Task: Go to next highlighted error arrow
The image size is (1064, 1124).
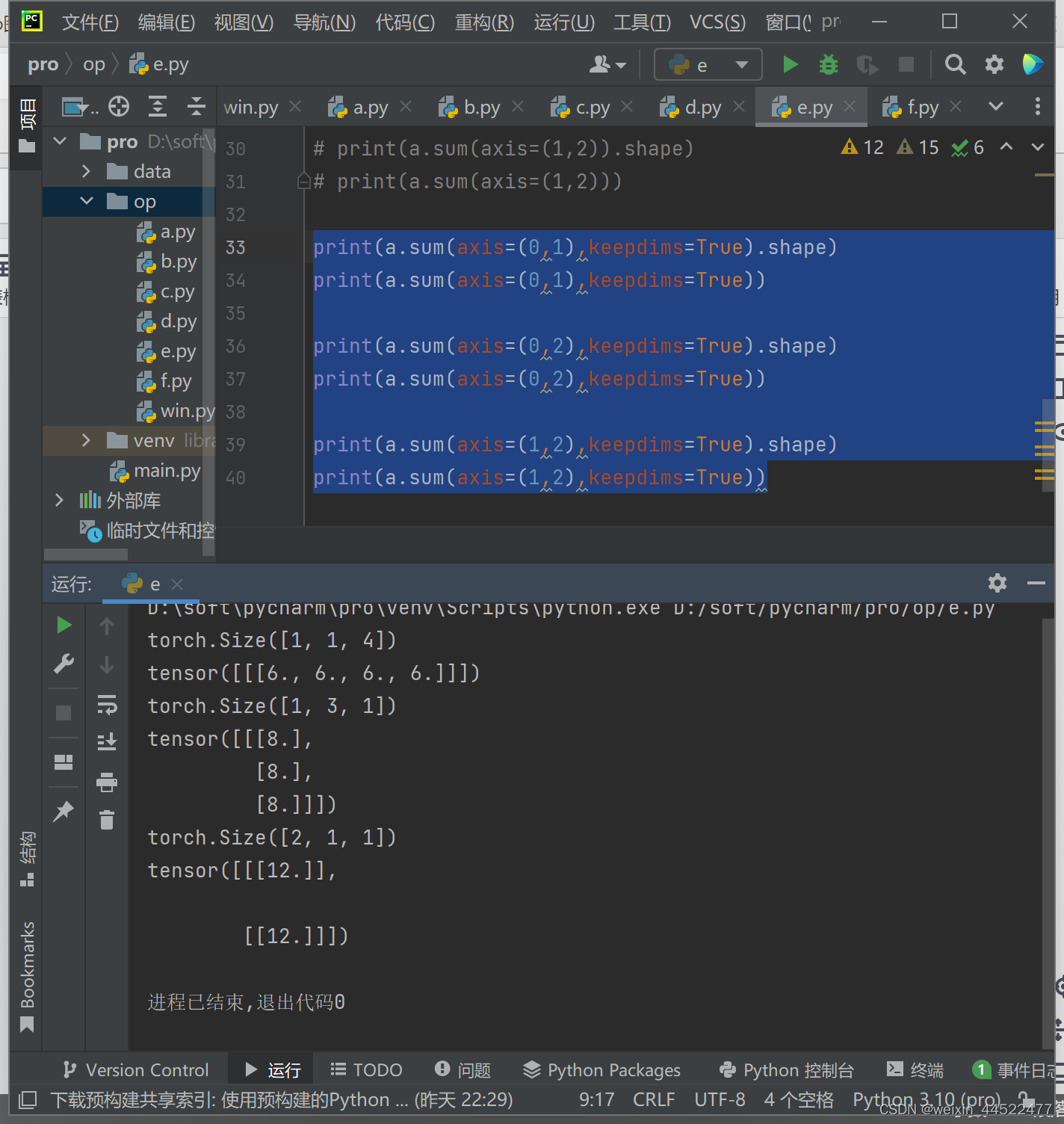Action: [x=1038, y=146]
